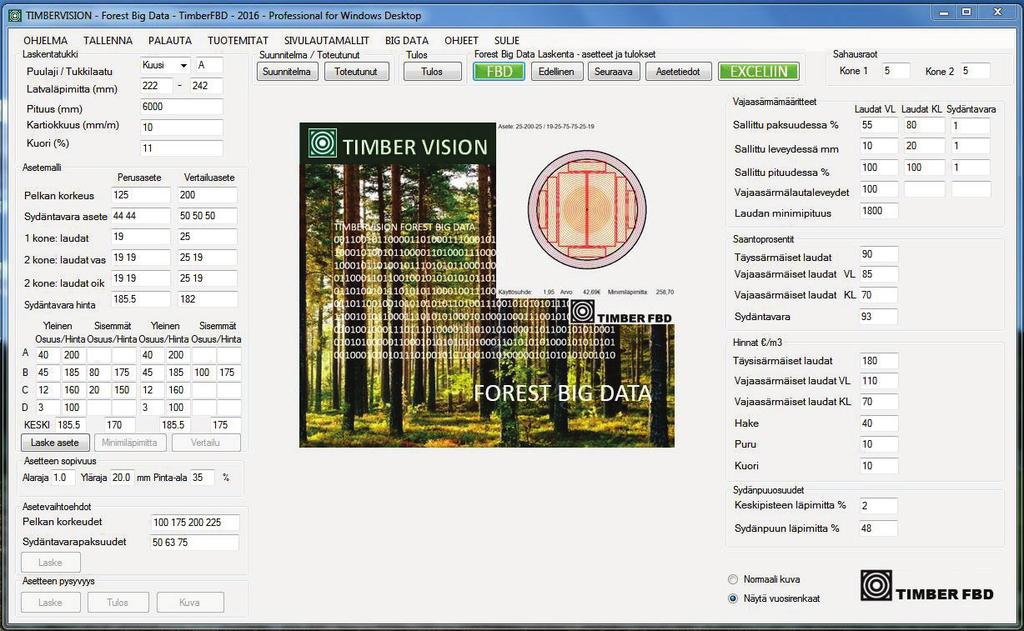Click the Hake price field showing 40
1024x631 pixels.
[878, 423]
